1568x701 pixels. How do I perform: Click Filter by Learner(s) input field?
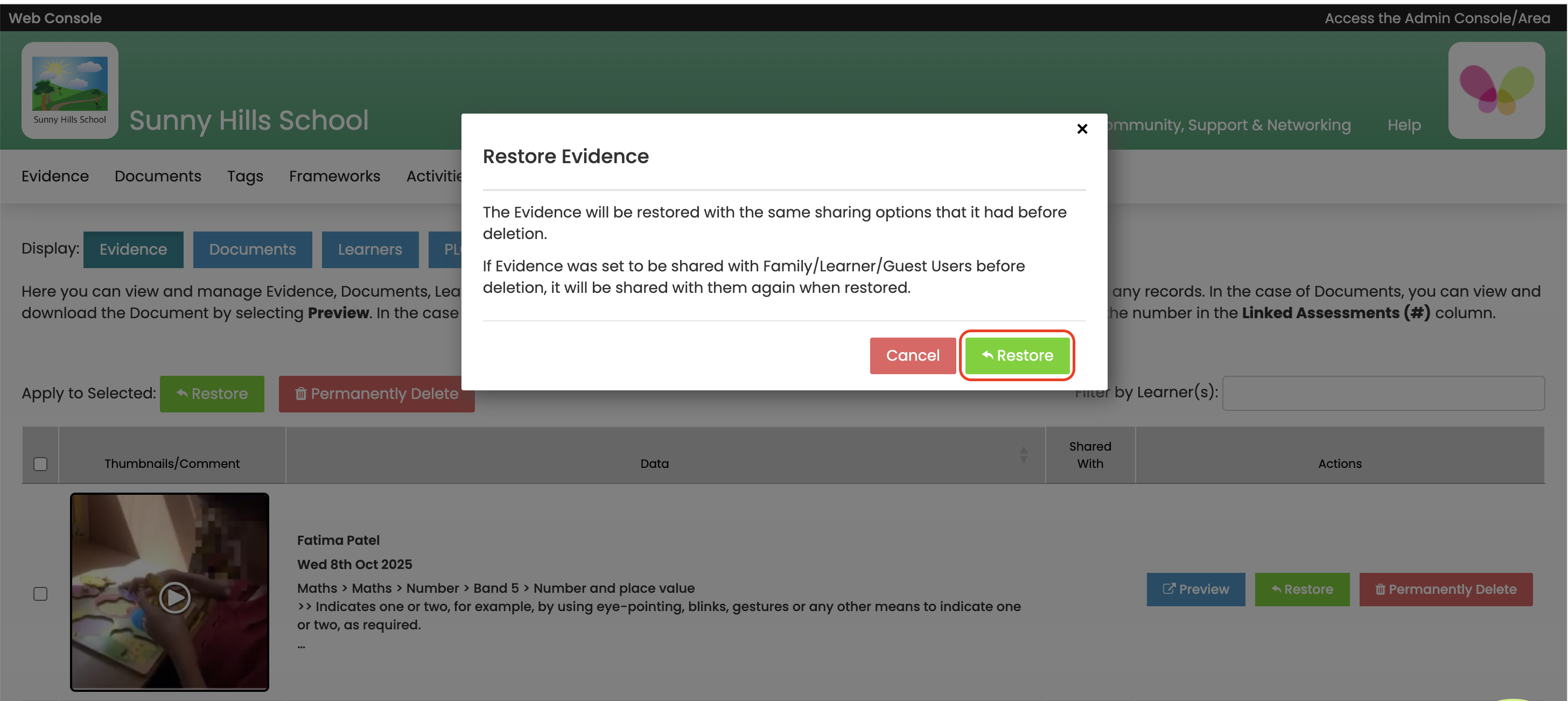1382,393
